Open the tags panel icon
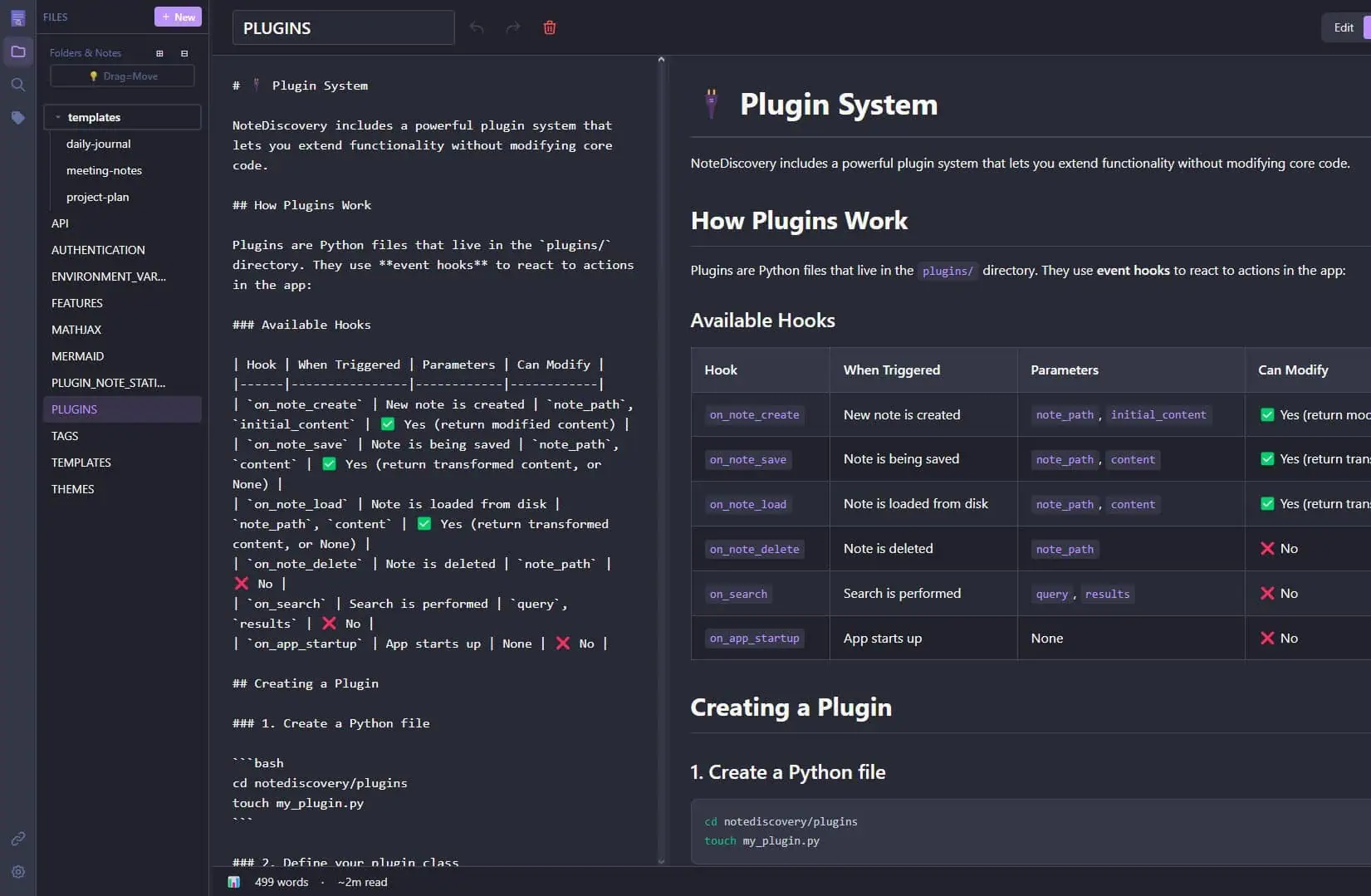This screenshot has height=896, width=1371. click(17, 118)
